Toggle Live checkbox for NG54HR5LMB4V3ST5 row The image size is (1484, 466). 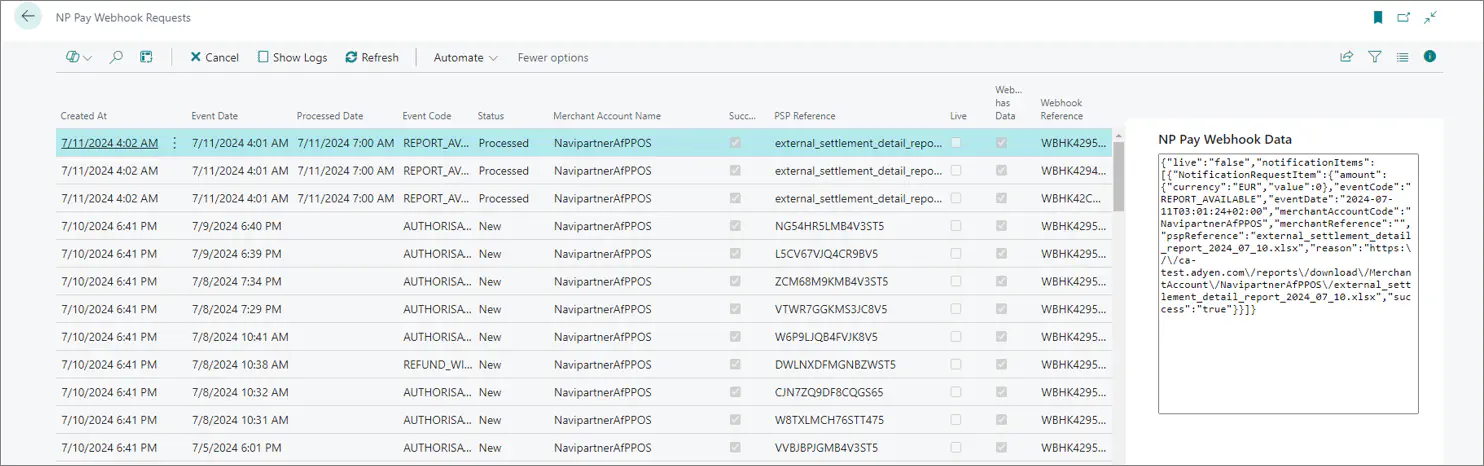tap(956, 226)
